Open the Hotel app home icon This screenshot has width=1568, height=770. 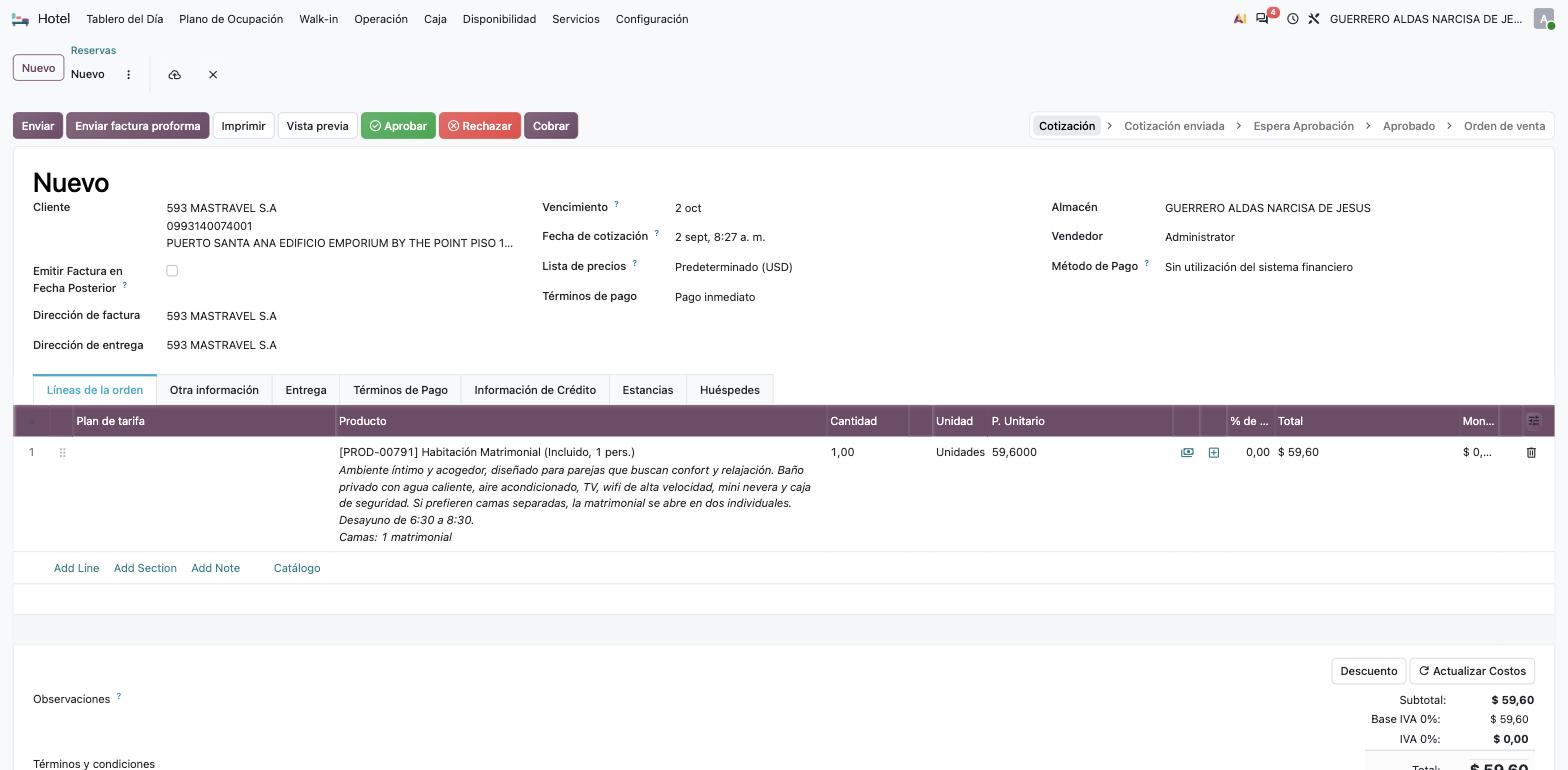(20, 19)
